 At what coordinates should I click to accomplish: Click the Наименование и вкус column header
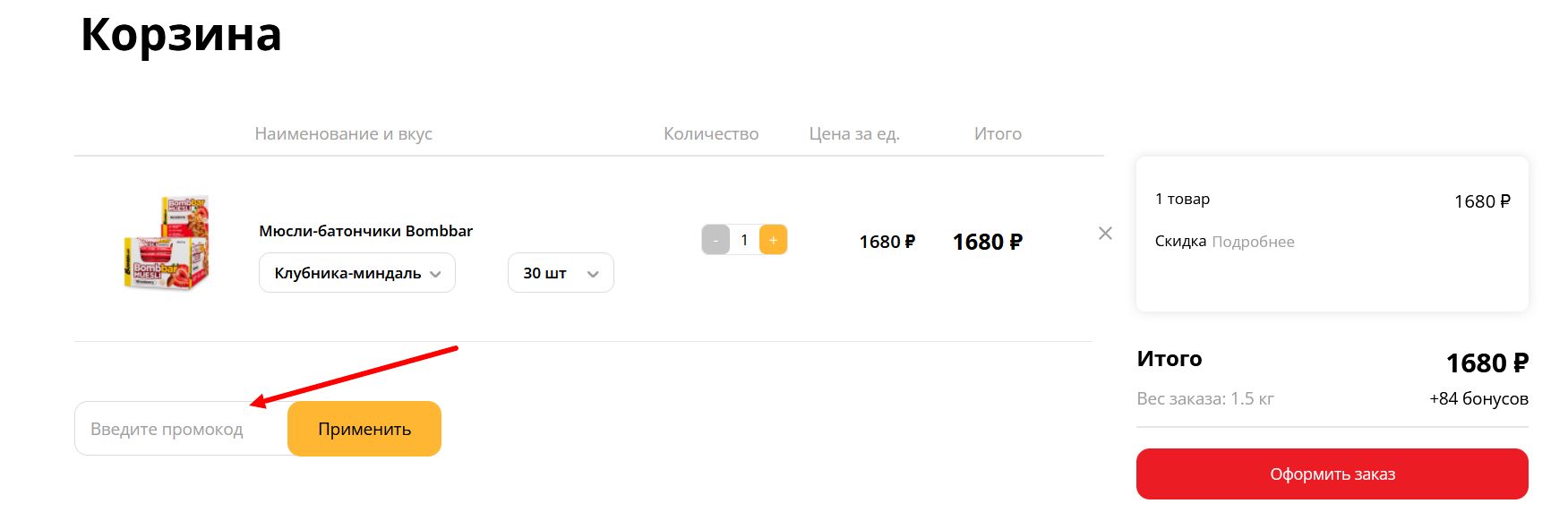click(343, 133)
